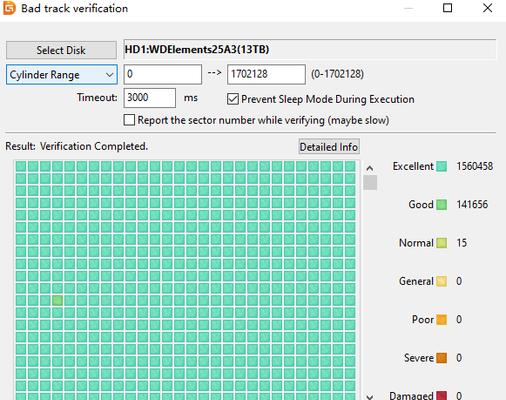Click the Severe dark-orange legend swatch
Viewport: 506px width, 400px height.
(x=441, y=358)
